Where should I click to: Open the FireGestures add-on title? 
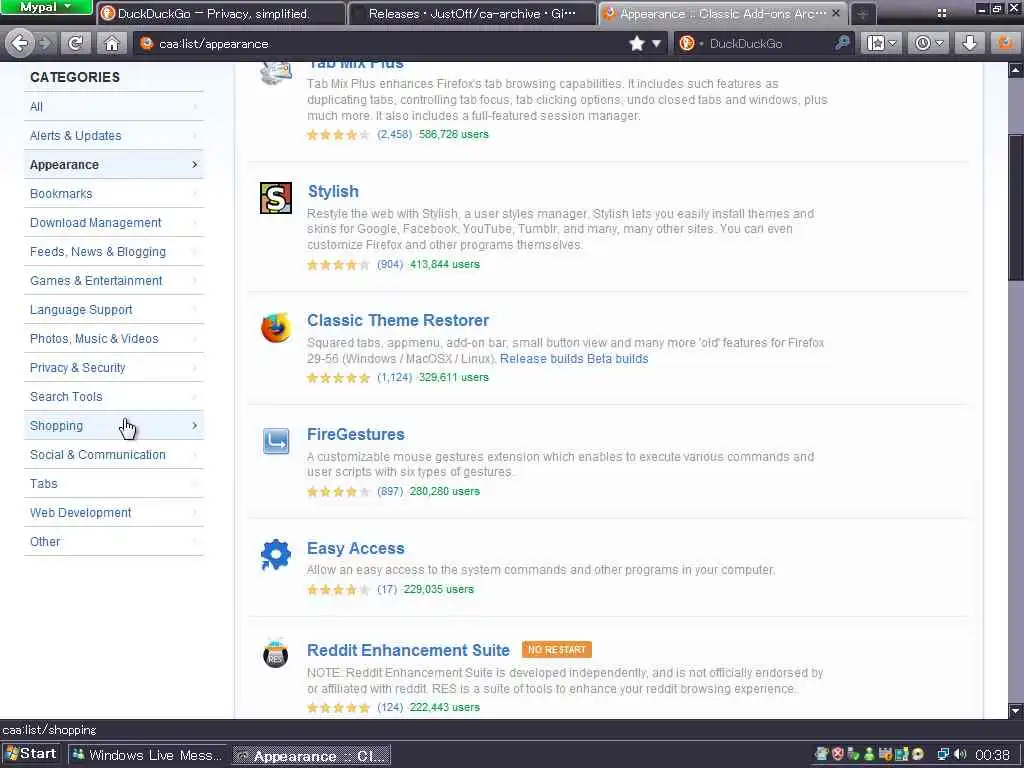click(356, 434)
